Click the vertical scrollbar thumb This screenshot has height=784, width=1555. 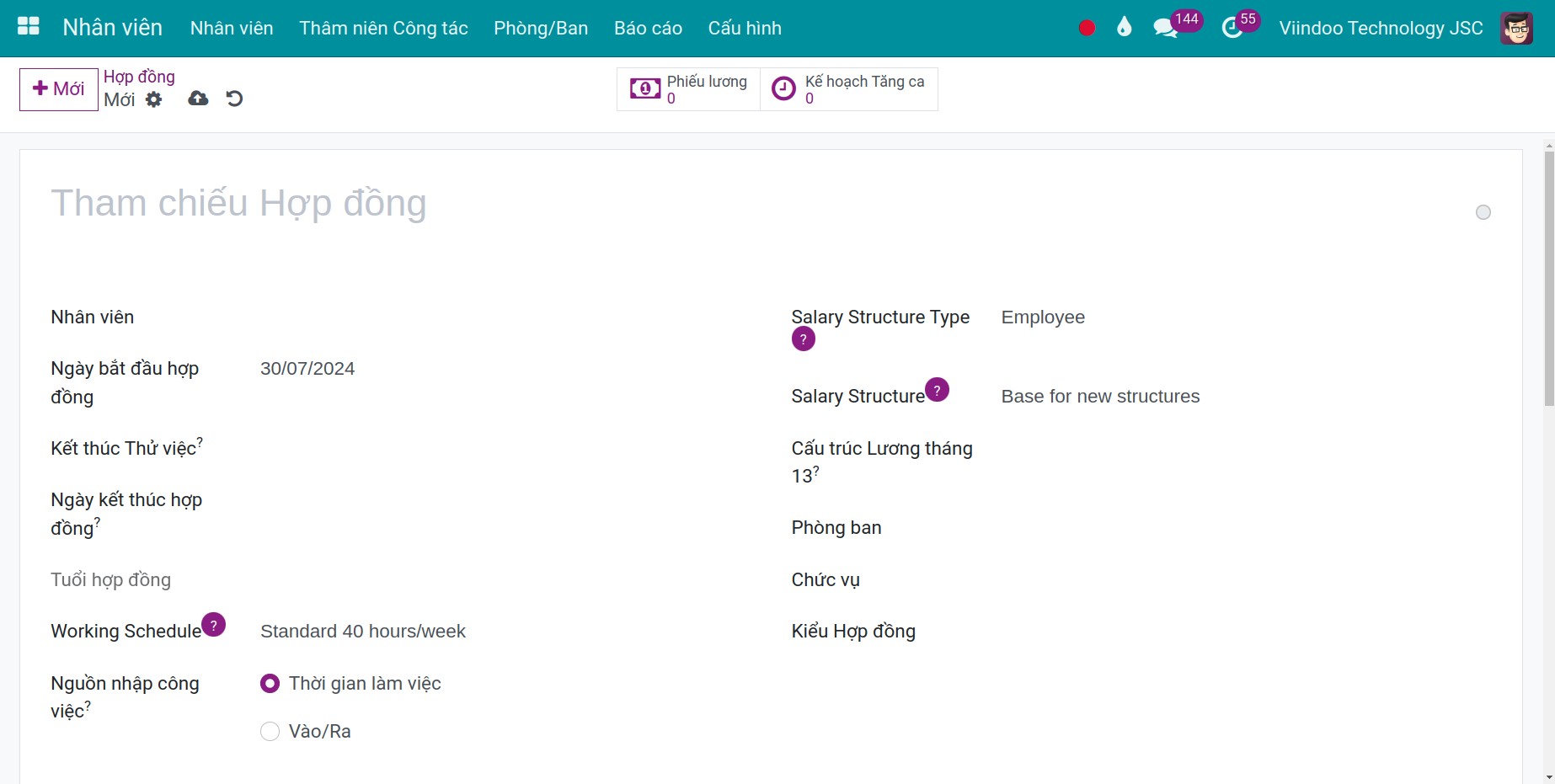pyautogui.click(x=1548, y=280)
